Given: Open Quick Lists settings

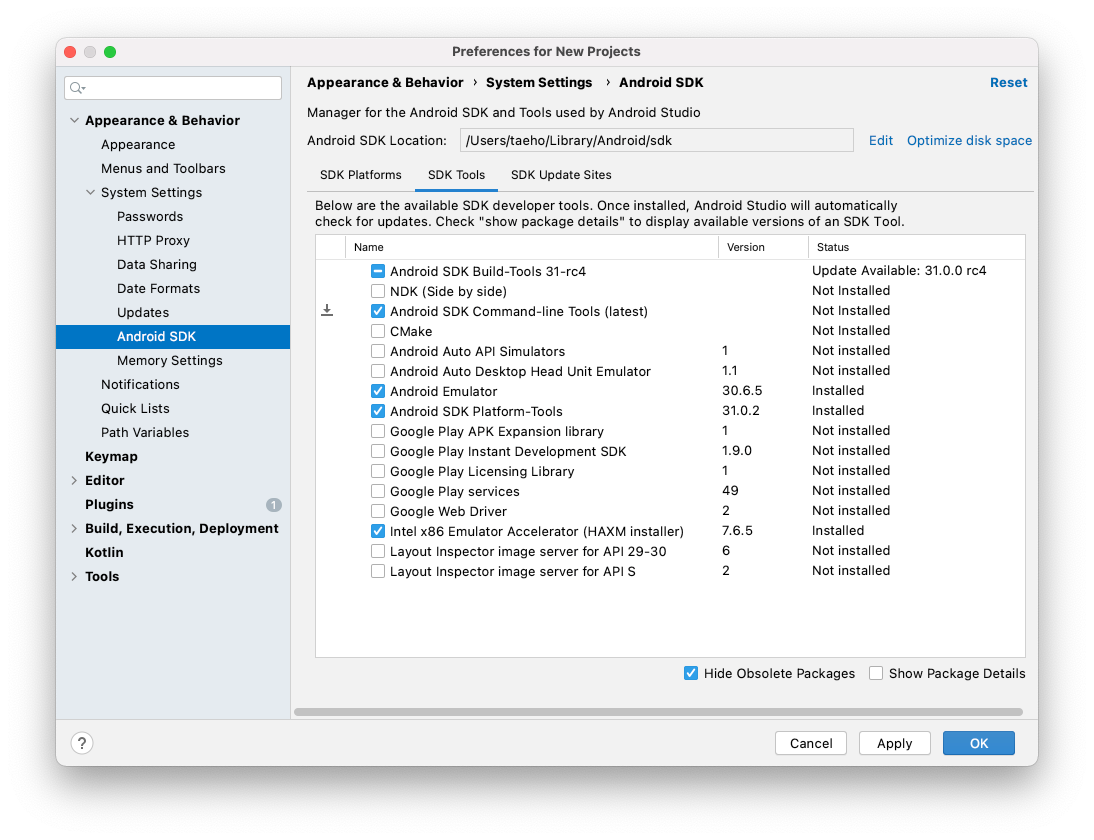Looking at the screenshot, I should [x=135, y=408].
